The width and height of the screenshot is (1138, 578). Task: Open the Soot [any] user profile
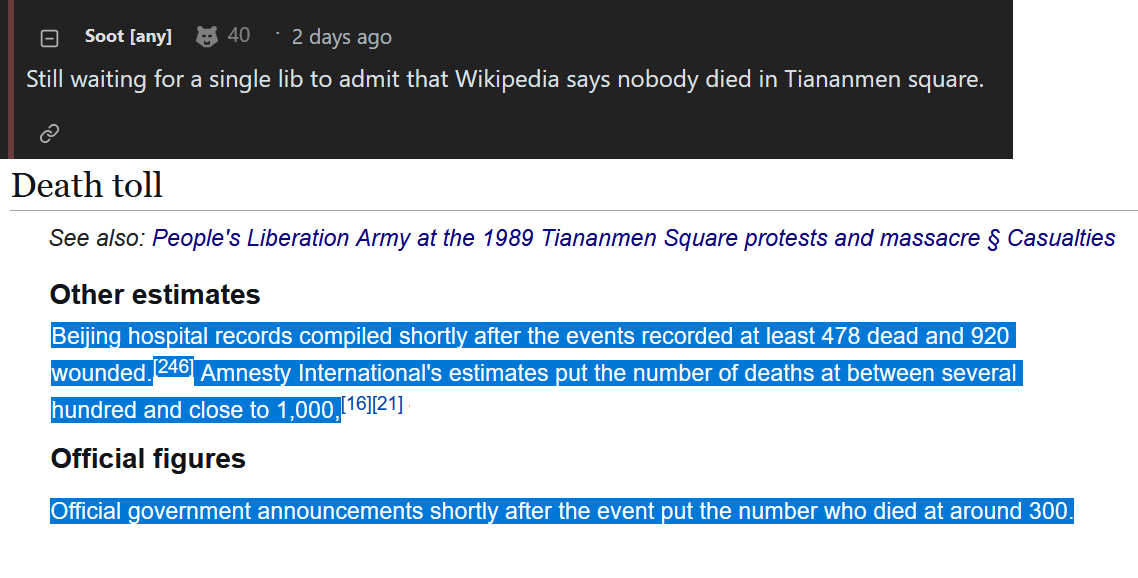click(128, 37)
